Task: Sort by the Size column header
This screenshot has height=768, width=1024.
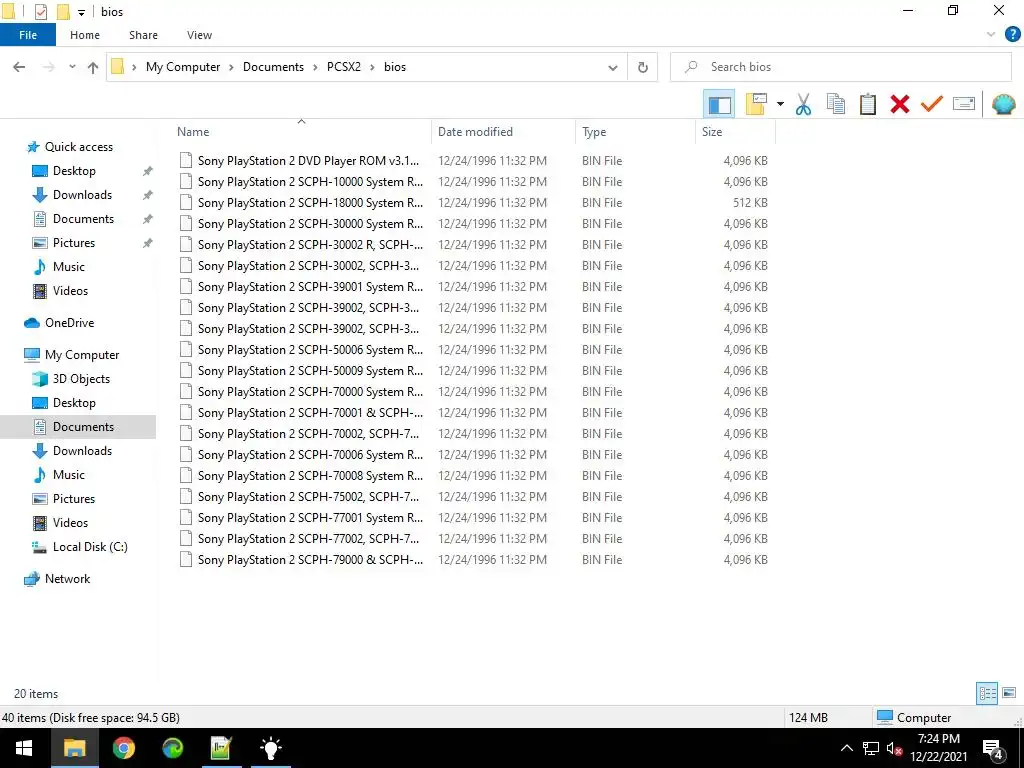Action: [x=712, y=132]
